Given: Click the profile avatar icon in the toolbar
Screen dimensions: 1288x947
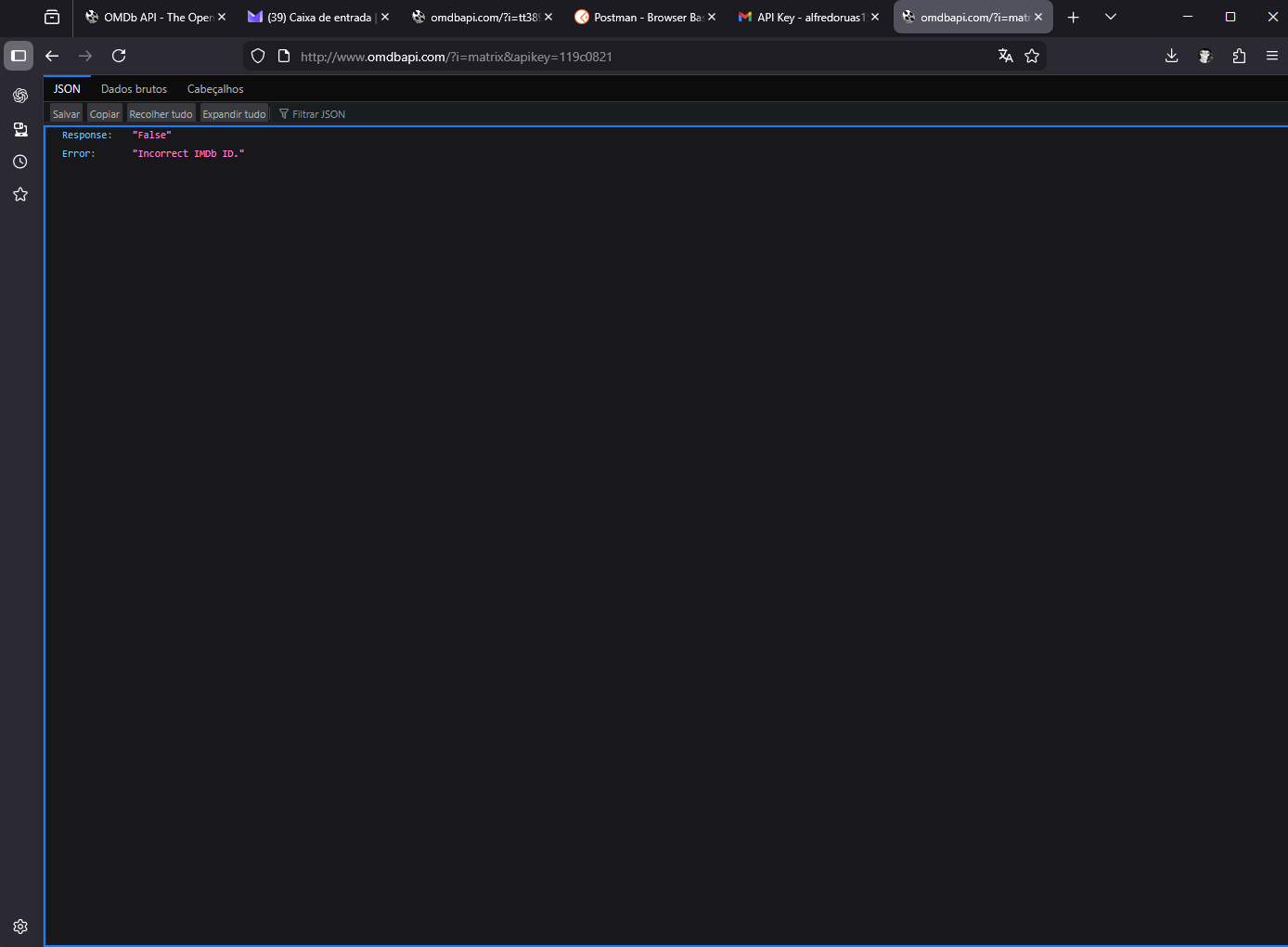Looking at the screenshot, I should pos(1205,56).
